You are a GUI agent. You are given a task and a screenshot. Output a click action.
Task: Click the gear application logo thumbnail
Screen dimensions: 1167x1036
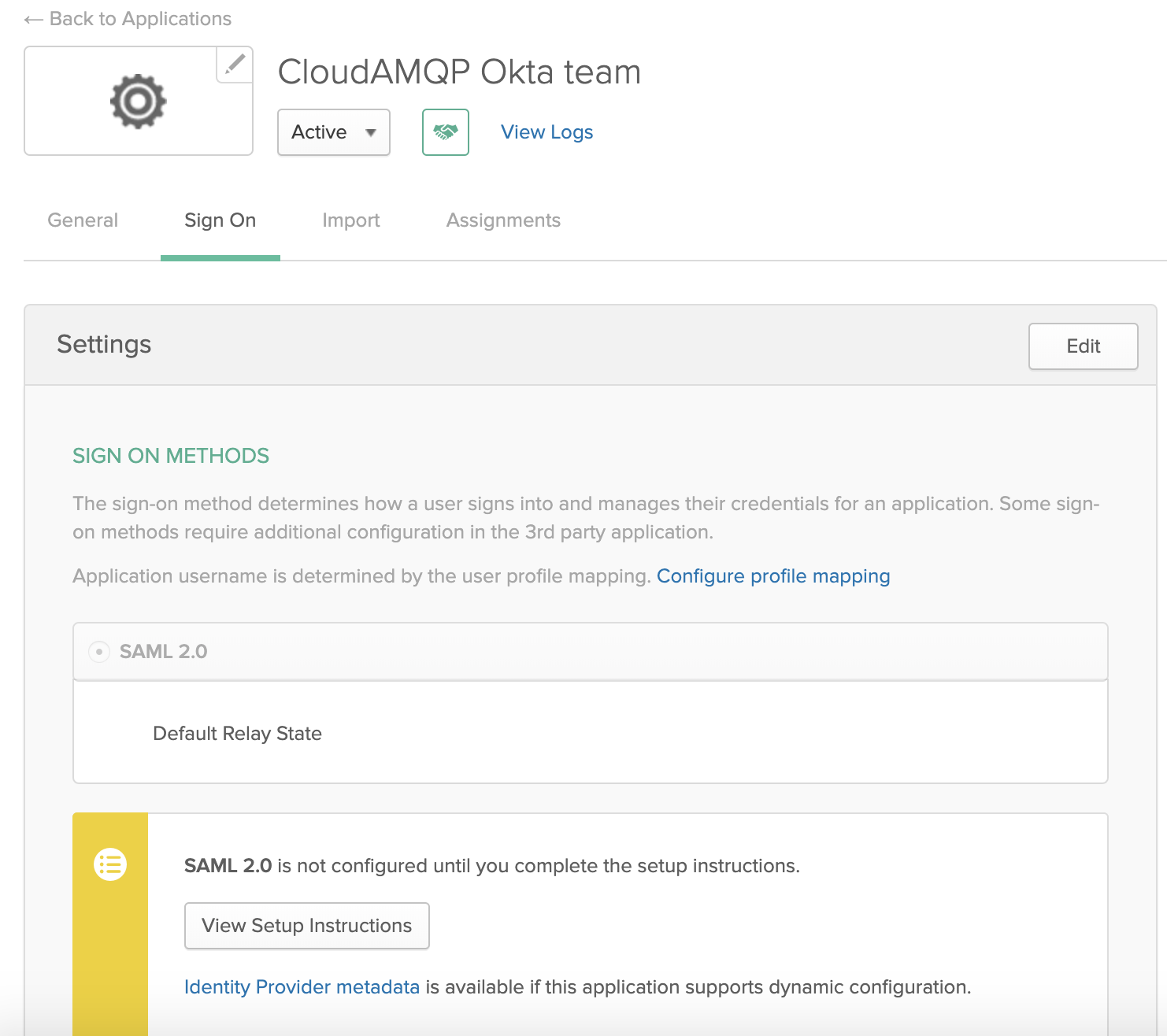[x=139, y=101]
